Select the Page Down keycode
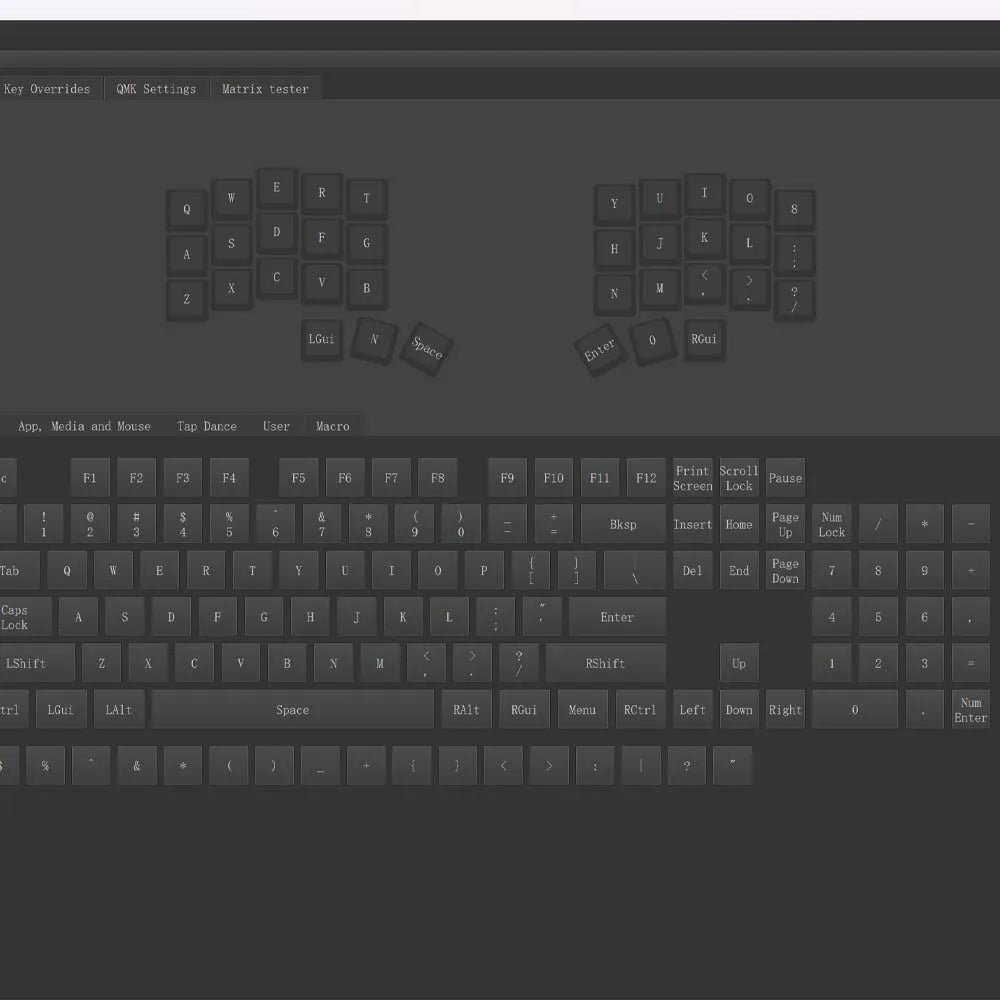The width and height of the screenshot is (1000, 1000). pos(785,571)
